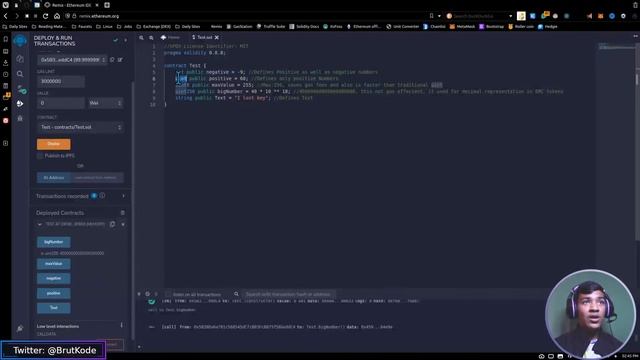Viewport: 640px width, 360px height.
Task: Delete all deployed contracts trash icon
Action: [x=122, y=213]
